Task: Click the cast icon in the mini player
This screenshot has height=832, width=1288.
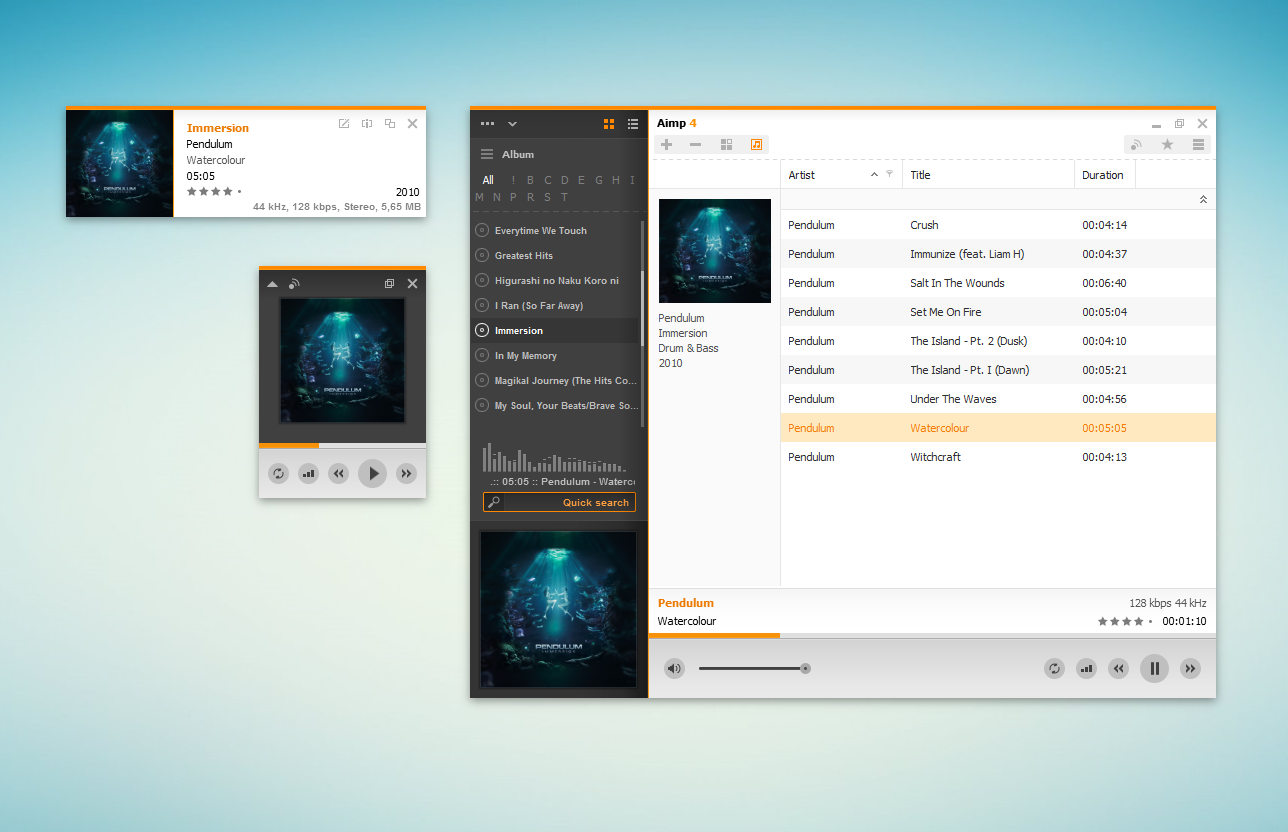Action: pyautogui.click(x=294, y=284)
